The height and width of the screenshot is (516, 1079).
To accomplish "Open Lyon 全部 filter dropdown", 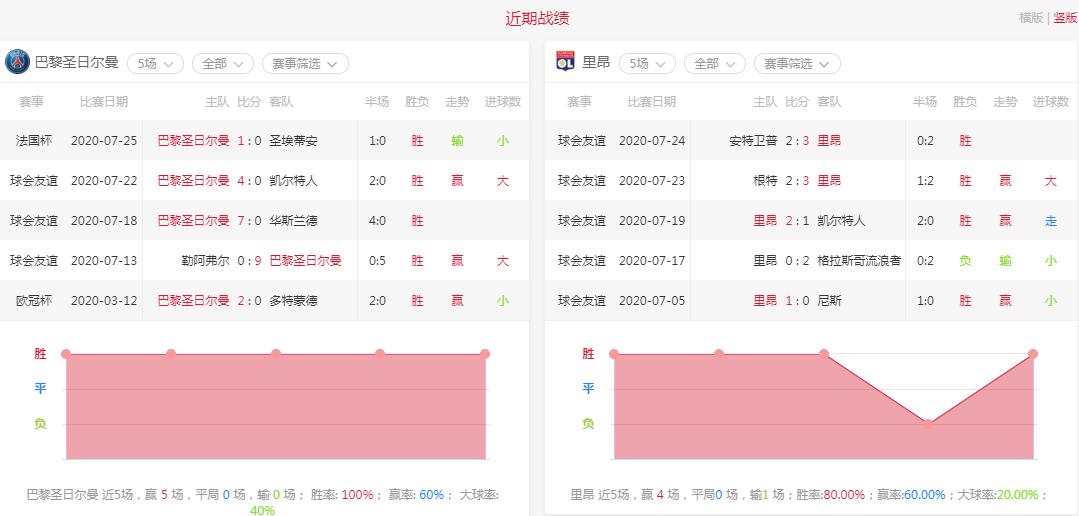I will (x=714, y=63).
